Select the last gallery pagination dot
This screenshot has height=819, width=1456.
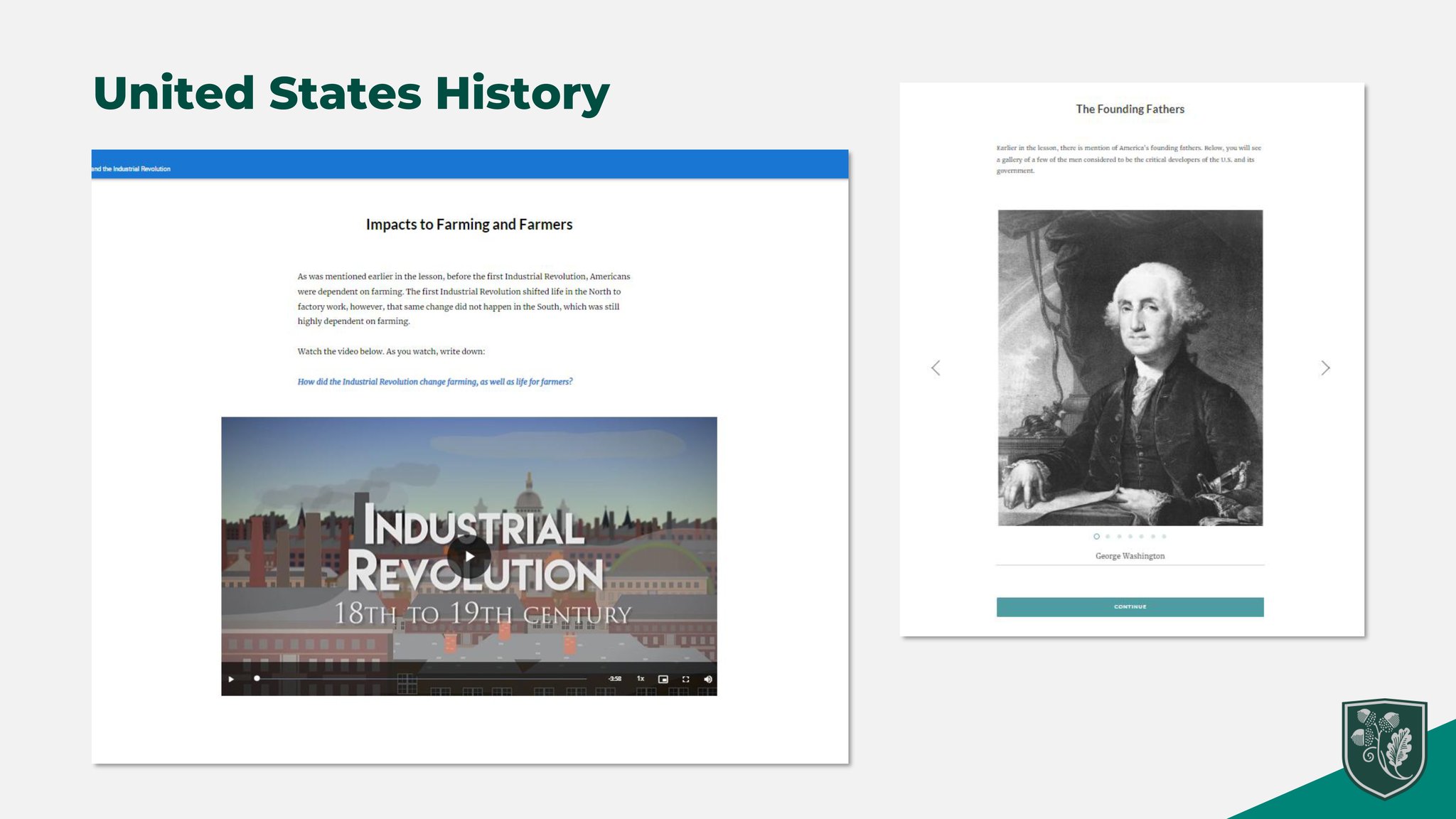1164,536
